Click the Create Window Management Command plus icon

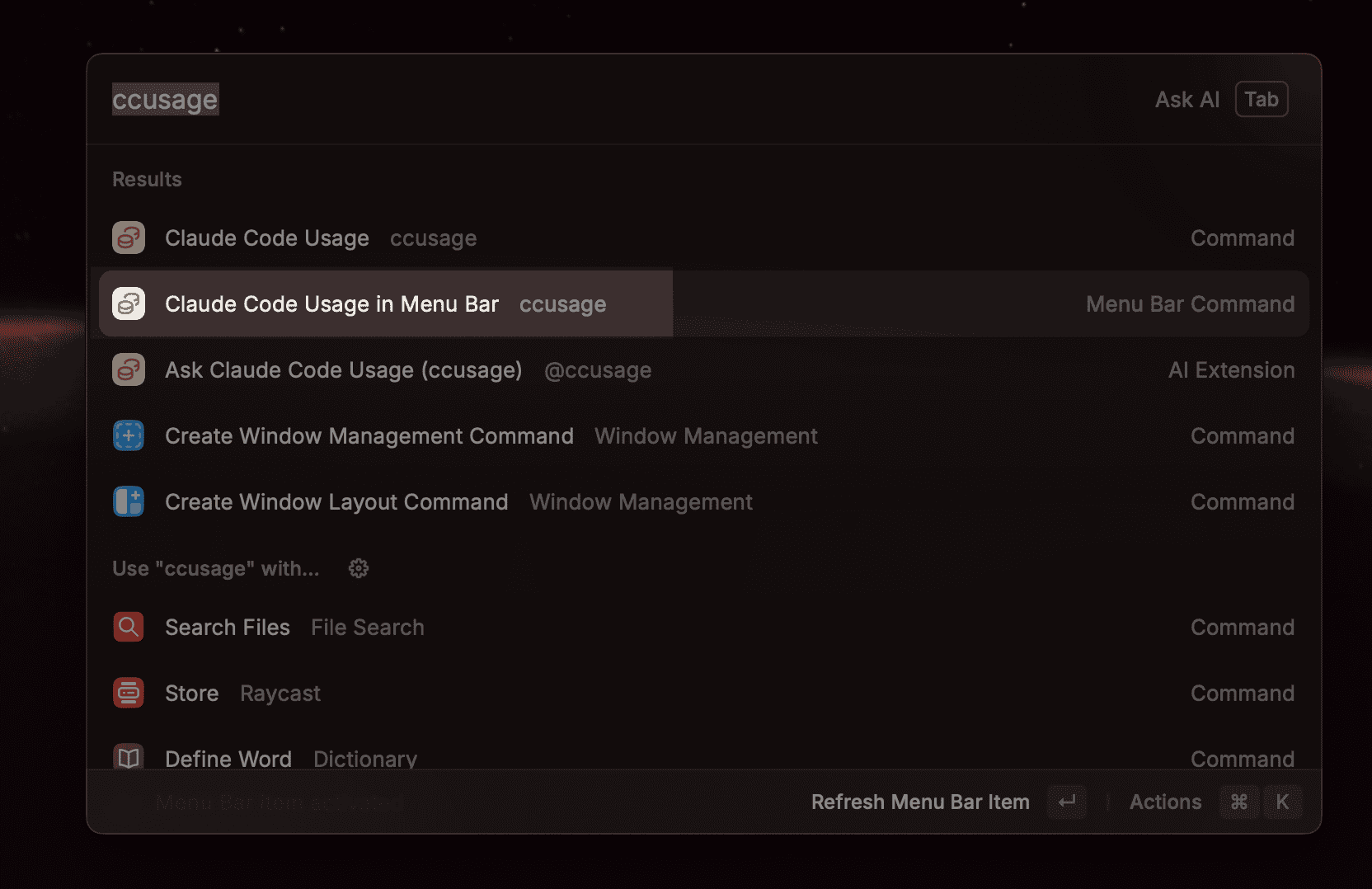coord(128,435)
